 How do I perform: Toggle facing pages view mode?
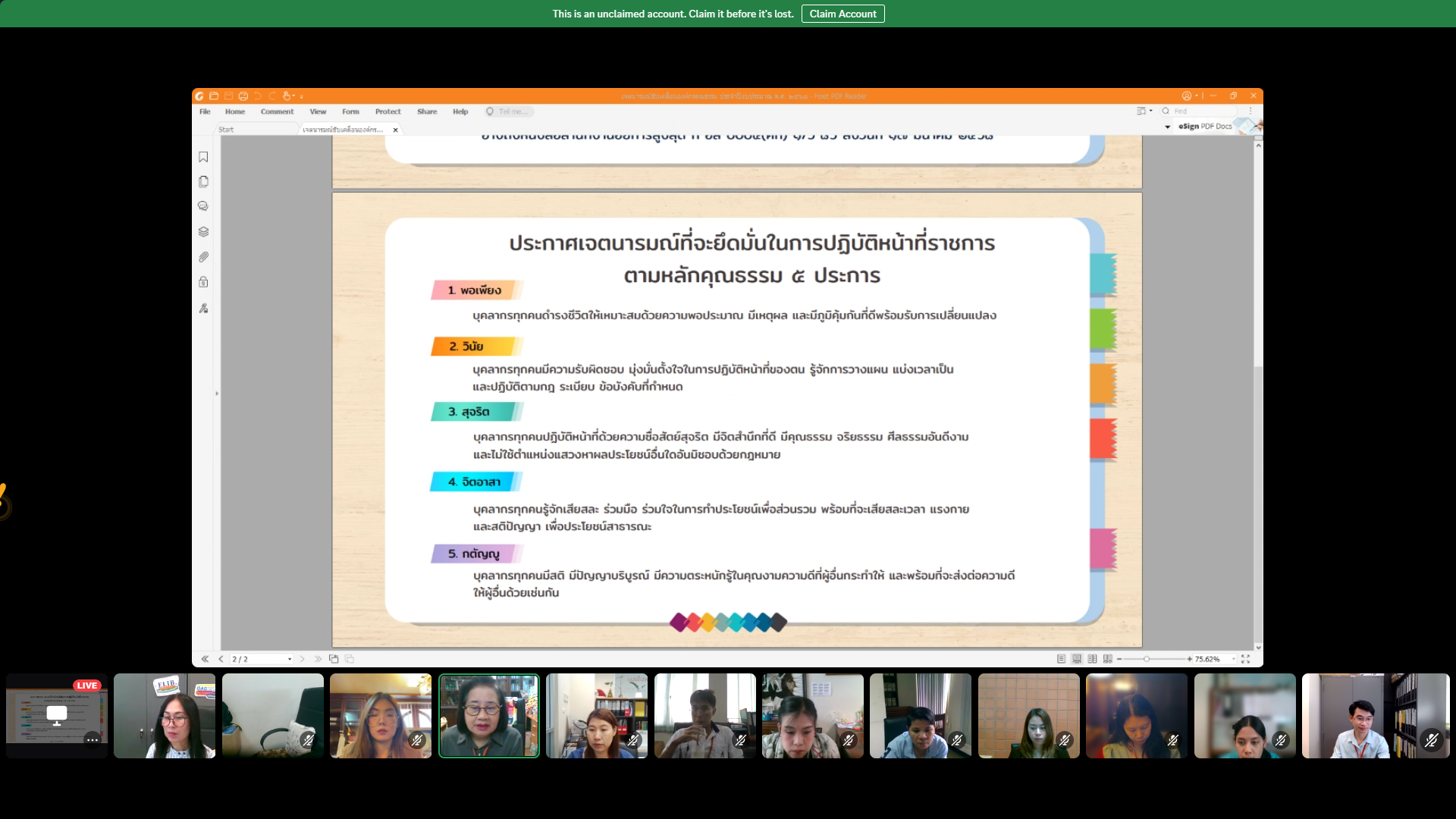click(1092, 659)
